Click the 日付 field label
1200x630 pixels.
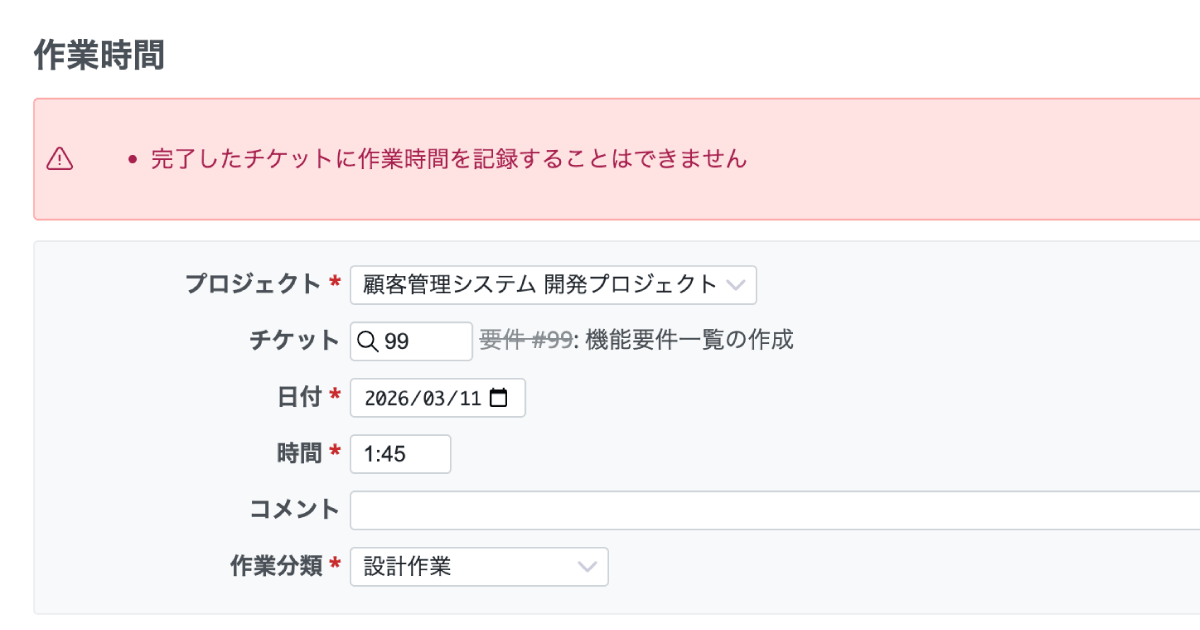click(x=298, y=397)
